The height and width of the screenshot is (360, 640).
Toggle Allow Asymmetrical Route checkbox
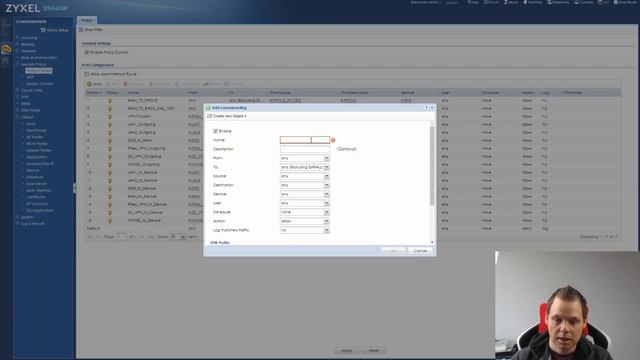click(x=87, y=74)
